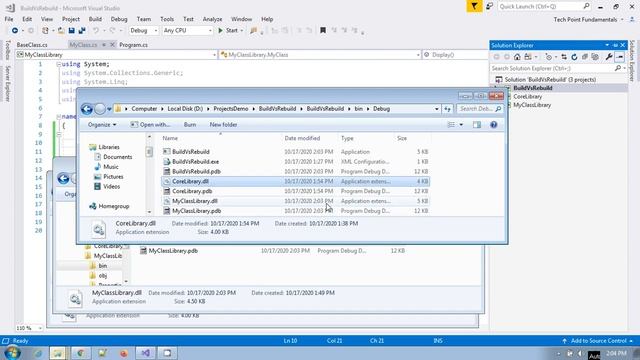Toggle the preview pane icon in Debug folder window

477,125
